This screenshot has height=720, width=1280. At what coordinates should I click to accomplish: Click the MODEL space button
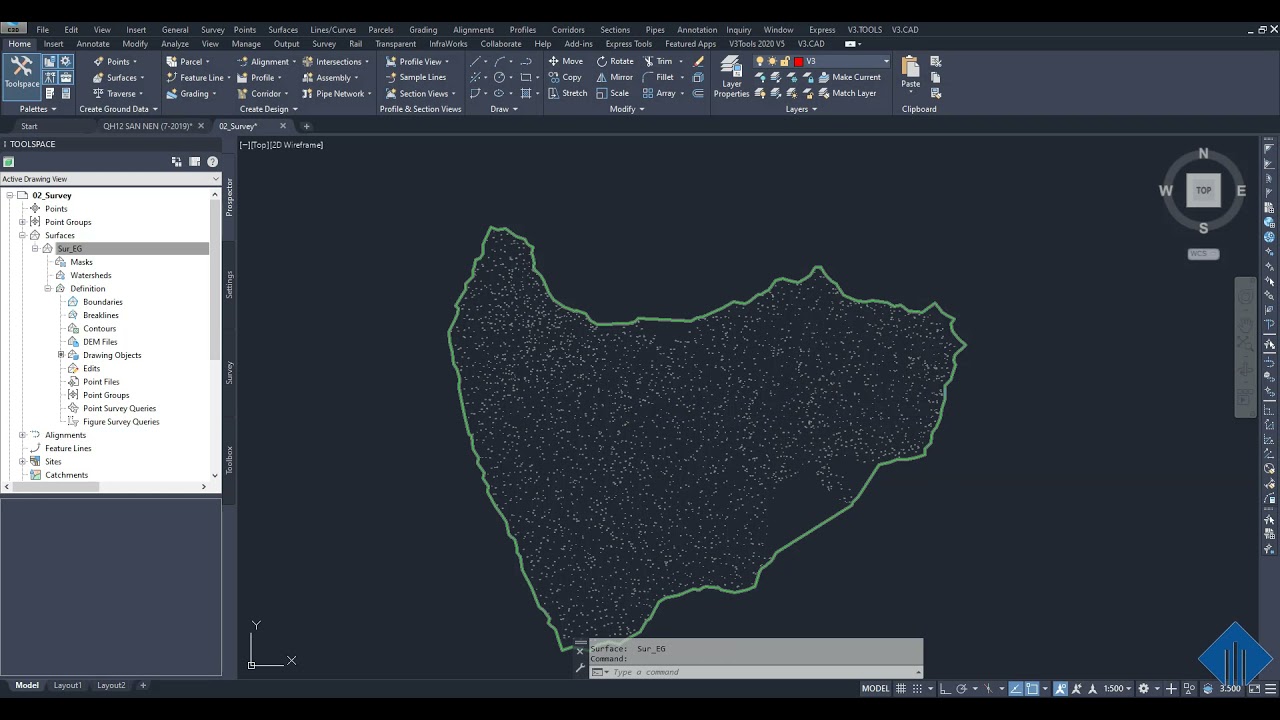coord(875,688)
